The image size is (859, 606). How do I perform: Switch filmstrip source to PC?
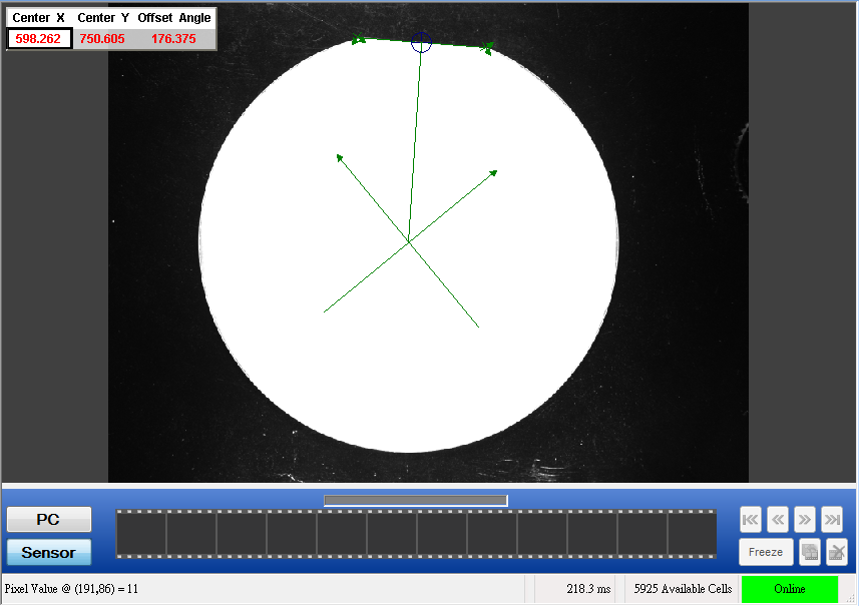pyautogui.click(x=49, y=519)
